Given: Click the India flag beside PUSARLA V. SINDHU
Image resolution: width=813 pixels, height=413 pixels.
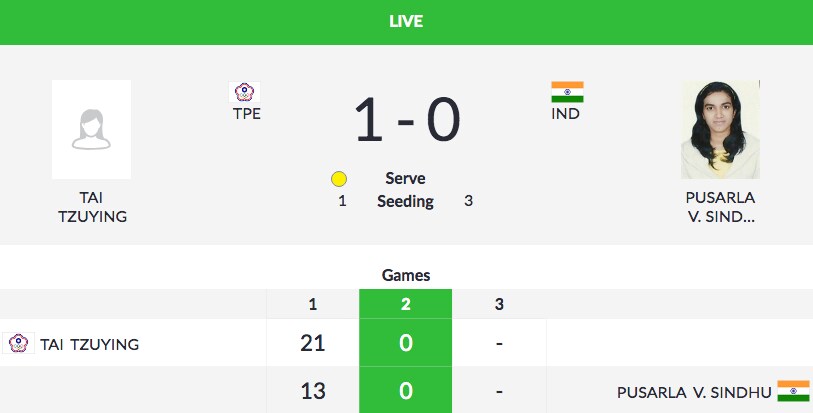Looking at the screenshot, I should point(793,390).
